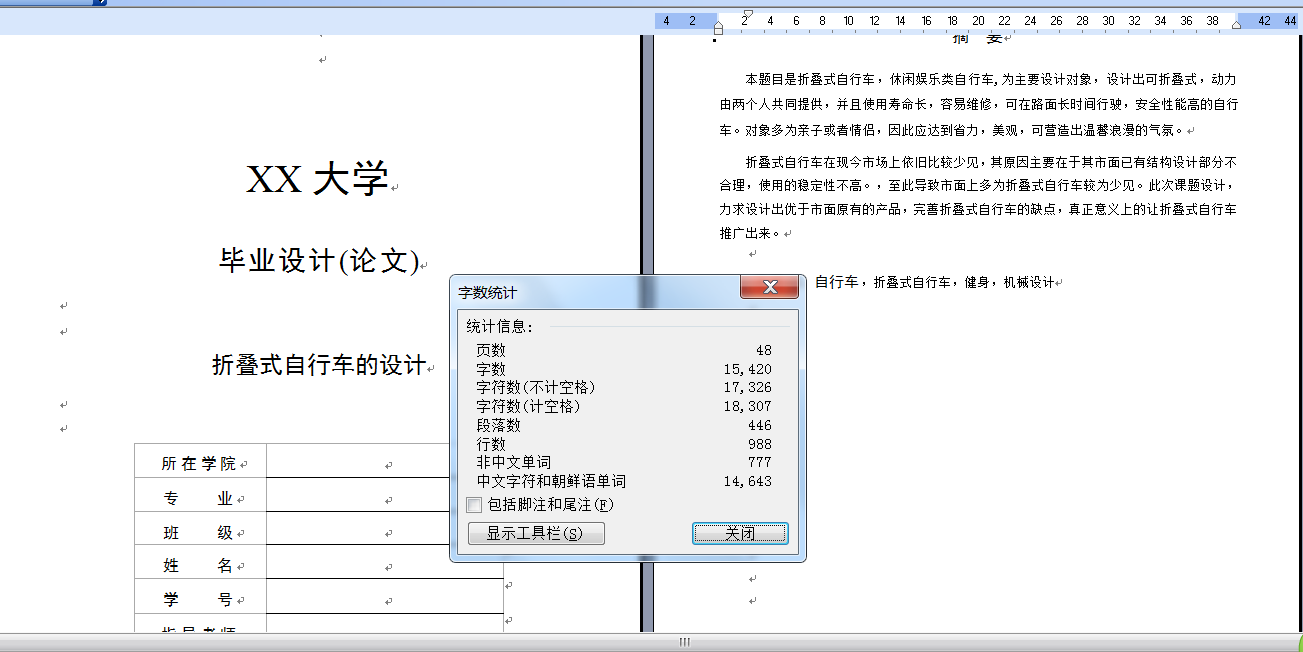Close the 字数统计 dialog with the X
Image resolution: width=1303 pixels, height=652 pixels.
point(769,288)
